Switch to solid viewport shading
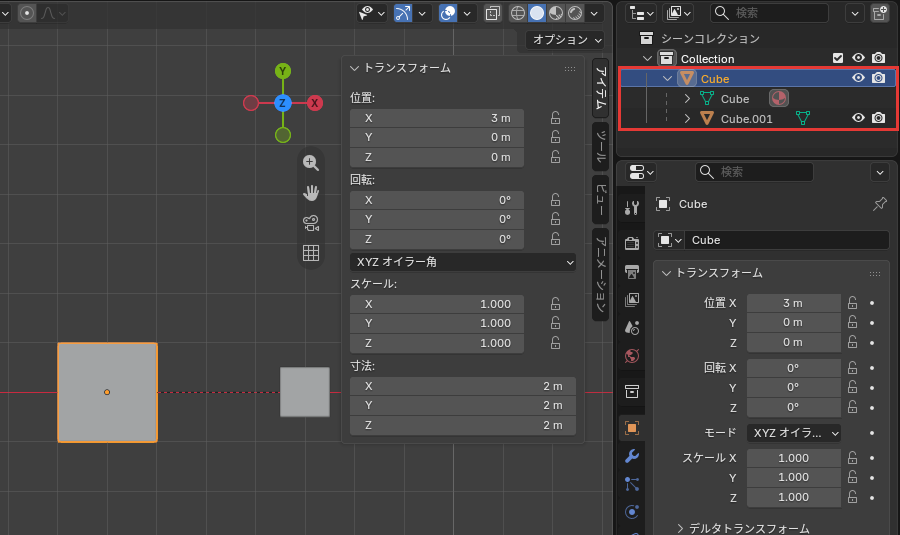This screenshot has height=535, width=900. point(537,13)
